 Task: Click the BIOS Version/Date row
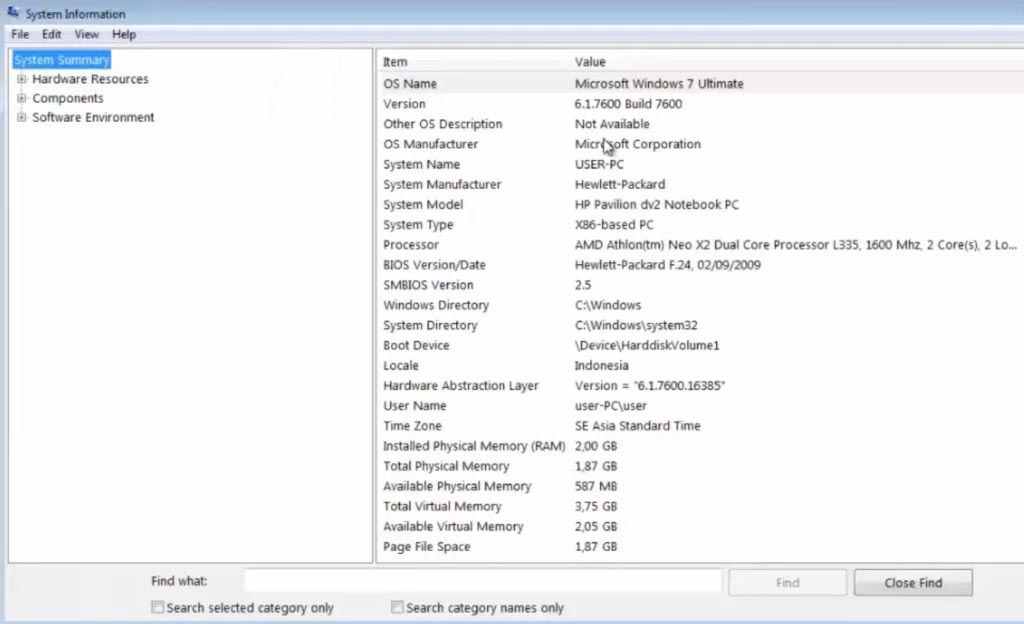(700, 265)
